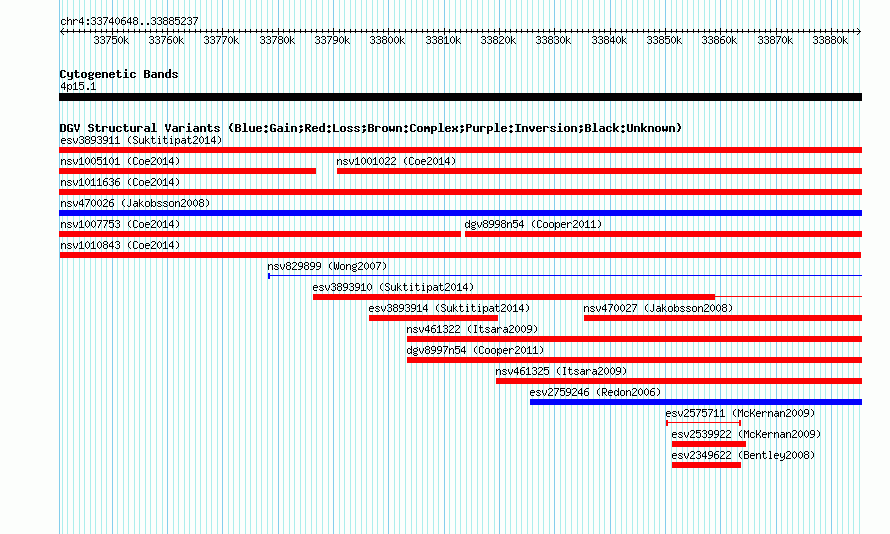Click the black 4p15.1 cytogenetic band bar

(x=460, y=97)
